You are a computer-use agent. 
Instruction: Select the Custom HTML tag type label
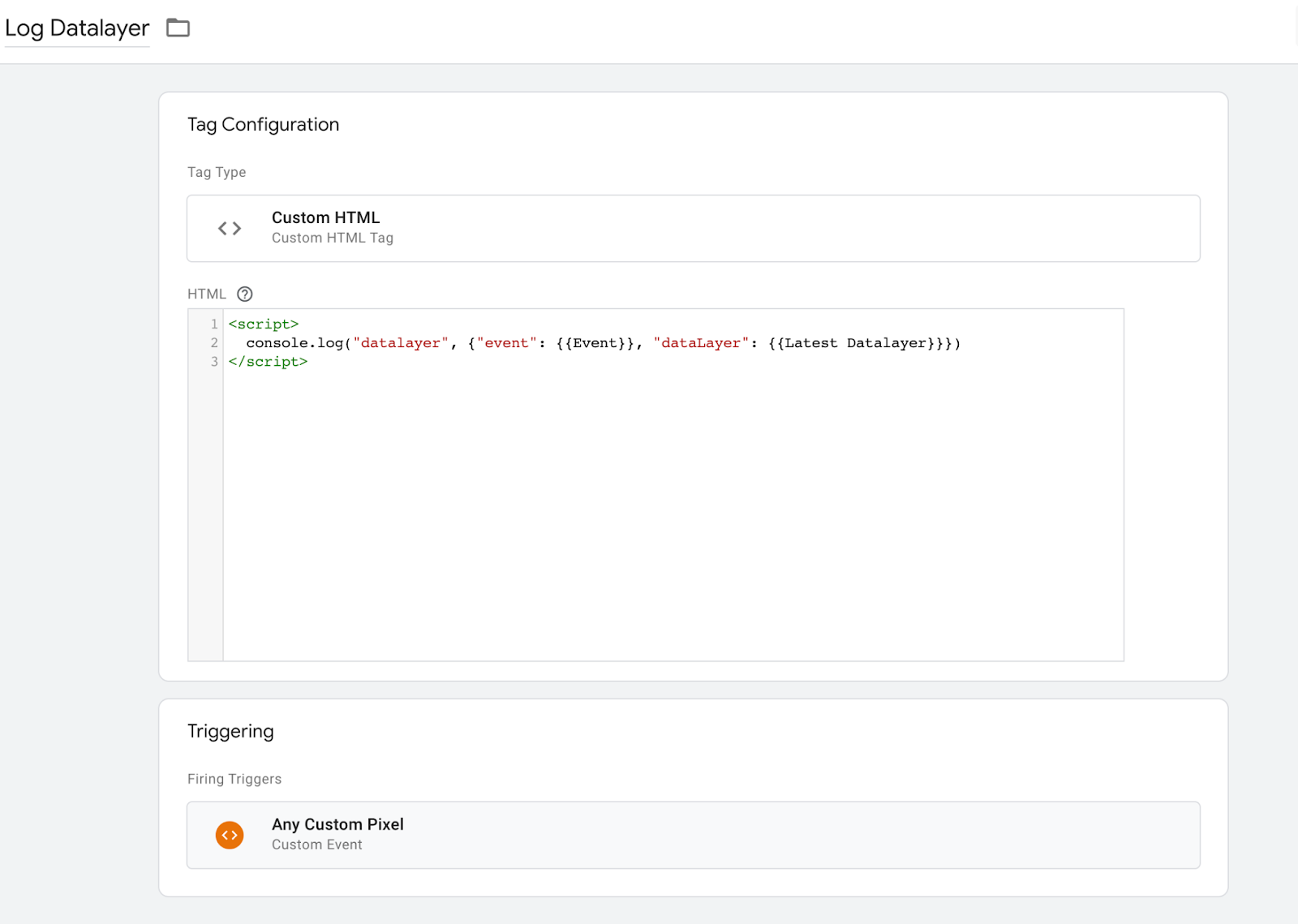tap(325, 218)
